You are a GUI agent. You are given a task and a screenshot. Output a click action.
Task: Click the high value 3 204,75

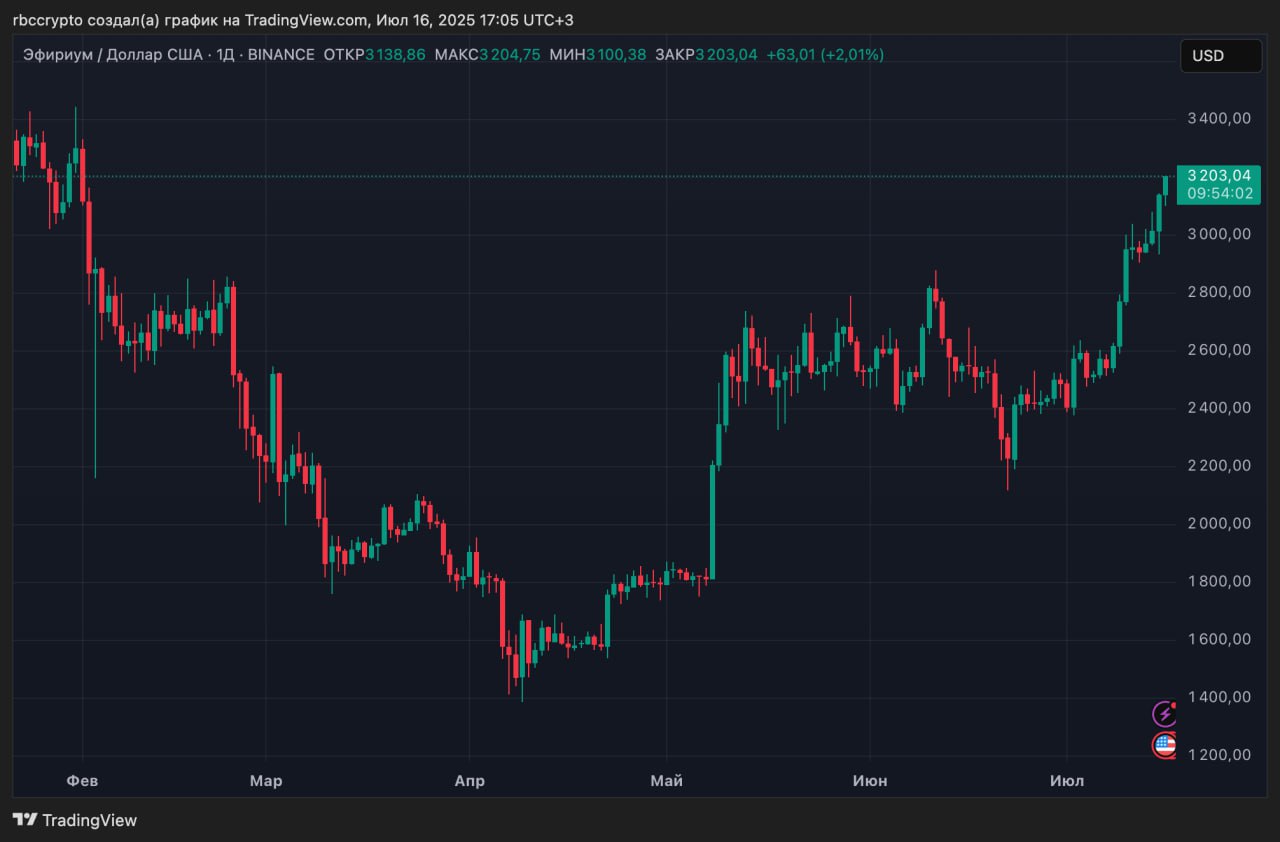(x=510, y=55)
